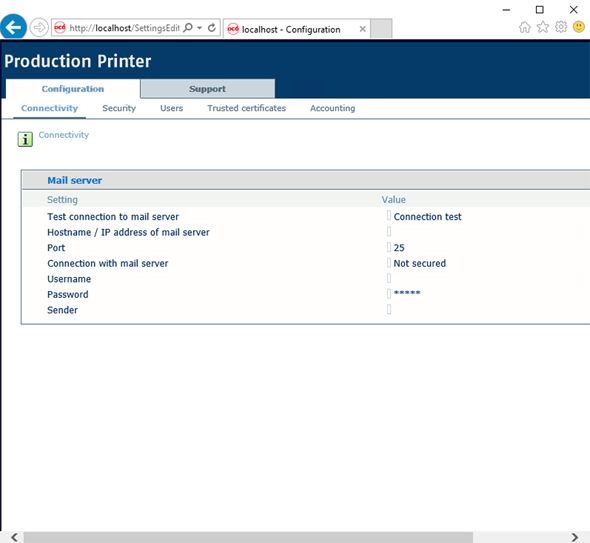
Task: Click the search magnifier in address bar
Action: pyautogui.click(x=188, y=28)
